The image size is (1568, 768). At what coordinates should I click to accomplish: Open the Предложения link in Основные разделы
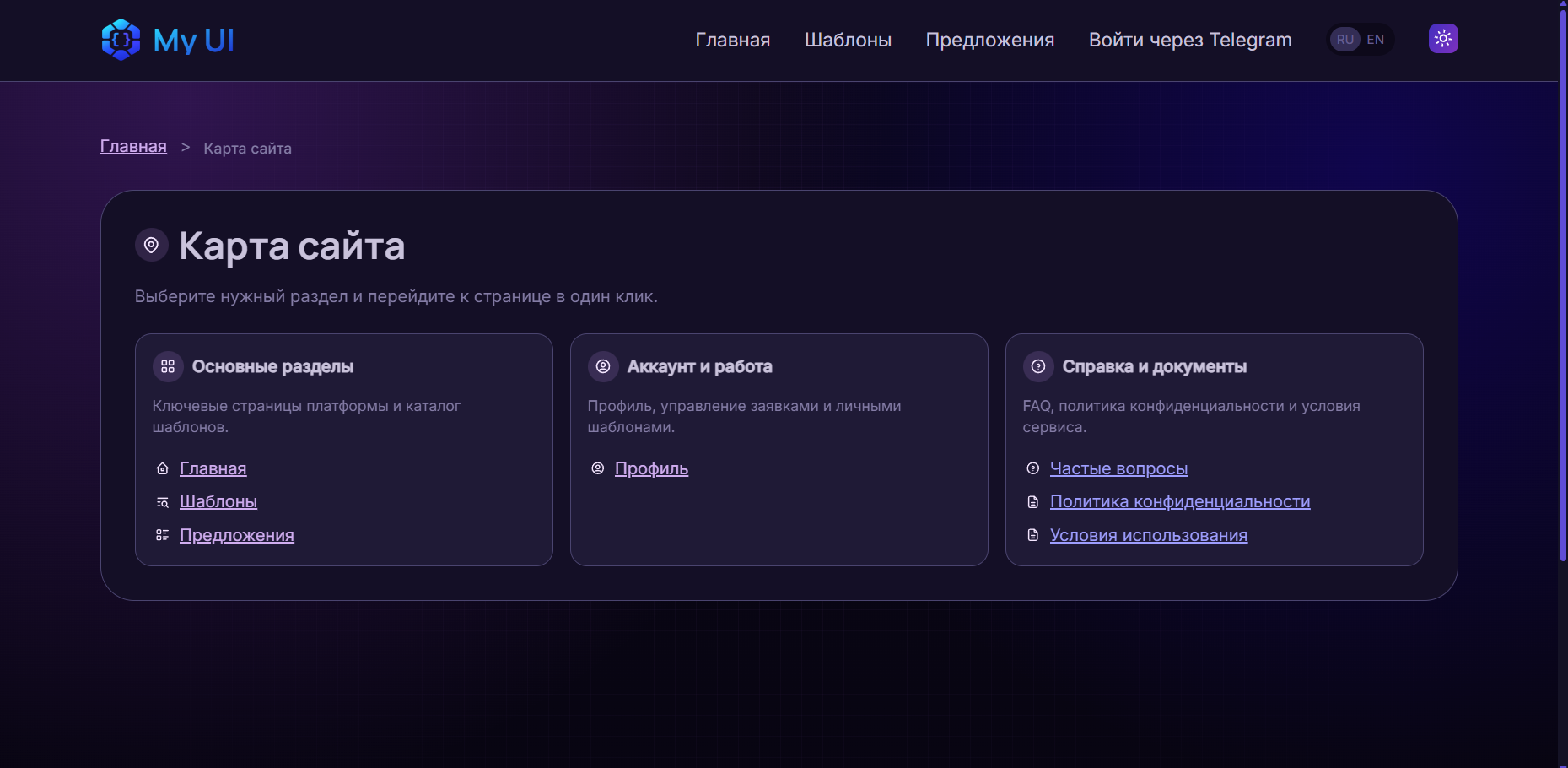(237, 535)
